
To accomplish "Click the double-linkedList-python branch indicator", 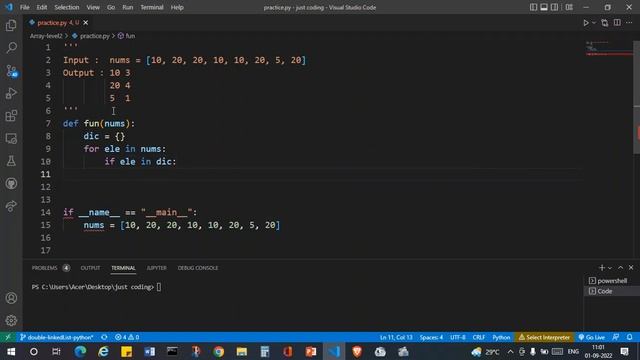I will pyautogui.click(x=57, y=338).
